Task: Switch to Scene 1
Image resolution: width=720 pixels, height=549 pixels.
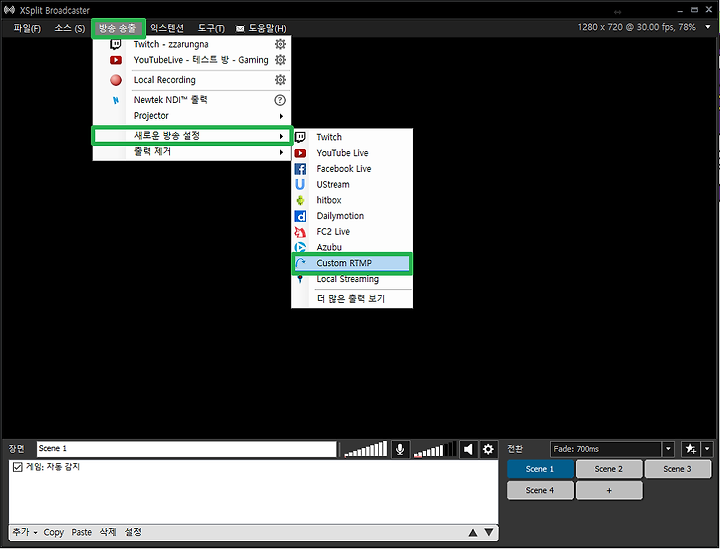Action: point(540,469)
